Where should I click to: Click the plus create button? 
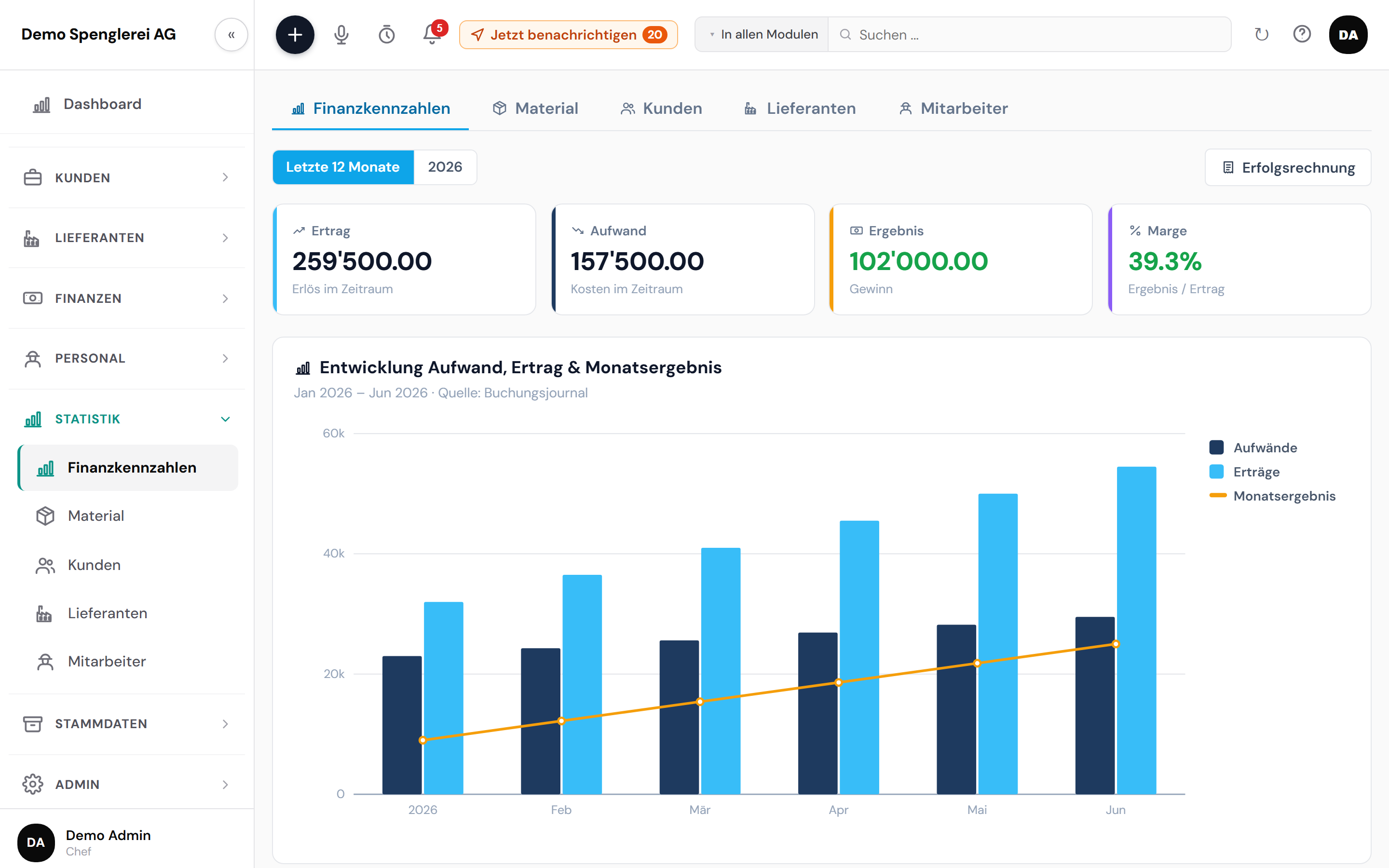295,34
